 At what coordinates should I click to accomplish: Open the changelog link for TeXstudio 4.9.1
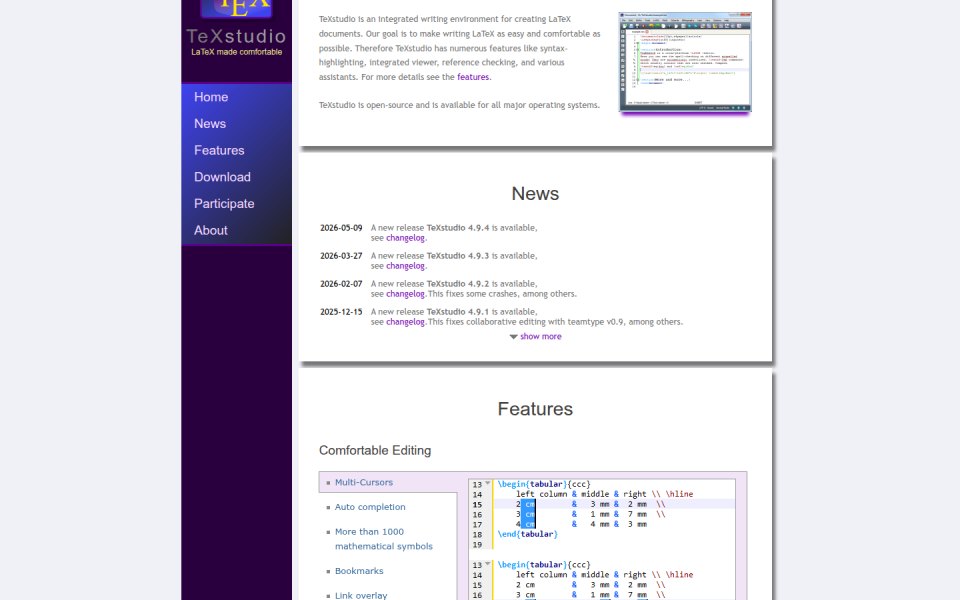pos(405,322)
